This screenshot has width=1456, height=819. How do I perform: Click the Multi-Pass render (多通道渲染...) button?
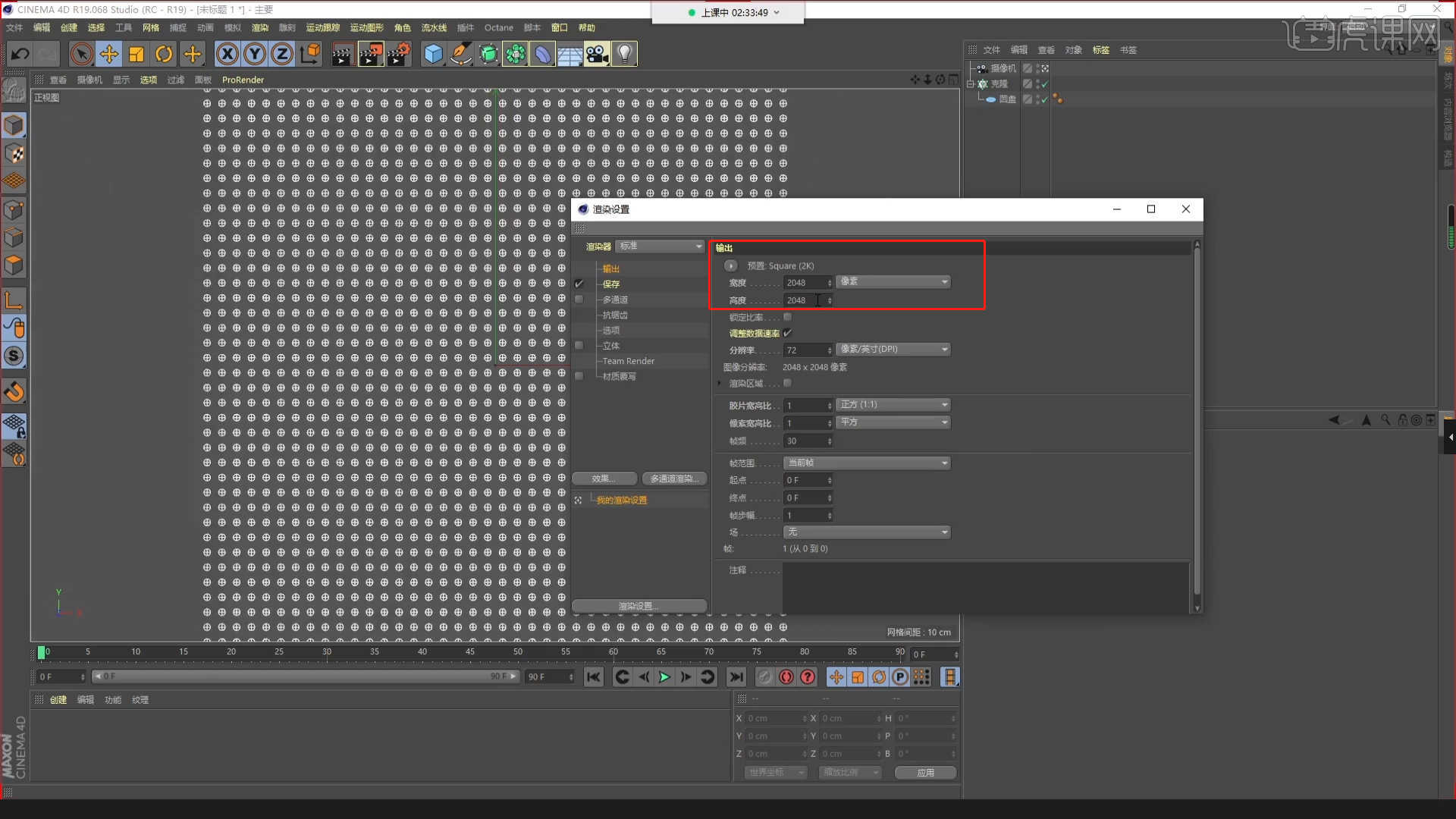tap(674, 479)
